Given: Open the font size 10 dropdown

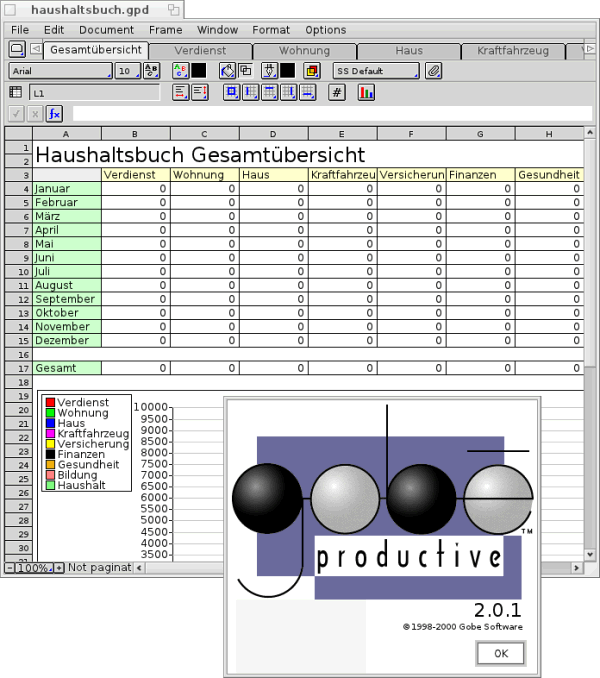Looking at the screenshot, I should pos(127,71).
